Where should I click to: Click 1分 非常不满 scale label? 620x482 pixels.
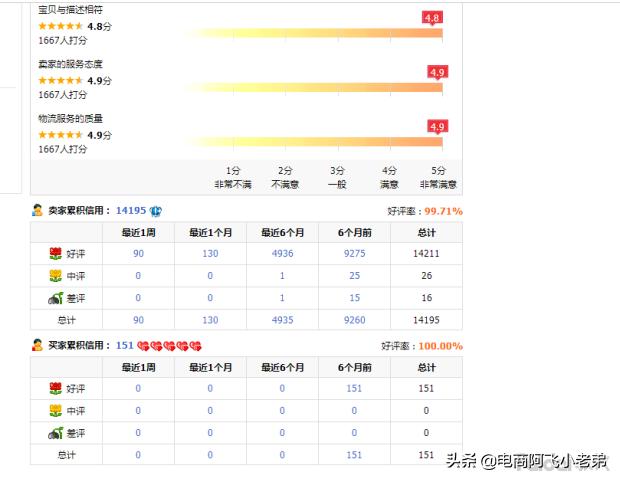click(233, 178)
